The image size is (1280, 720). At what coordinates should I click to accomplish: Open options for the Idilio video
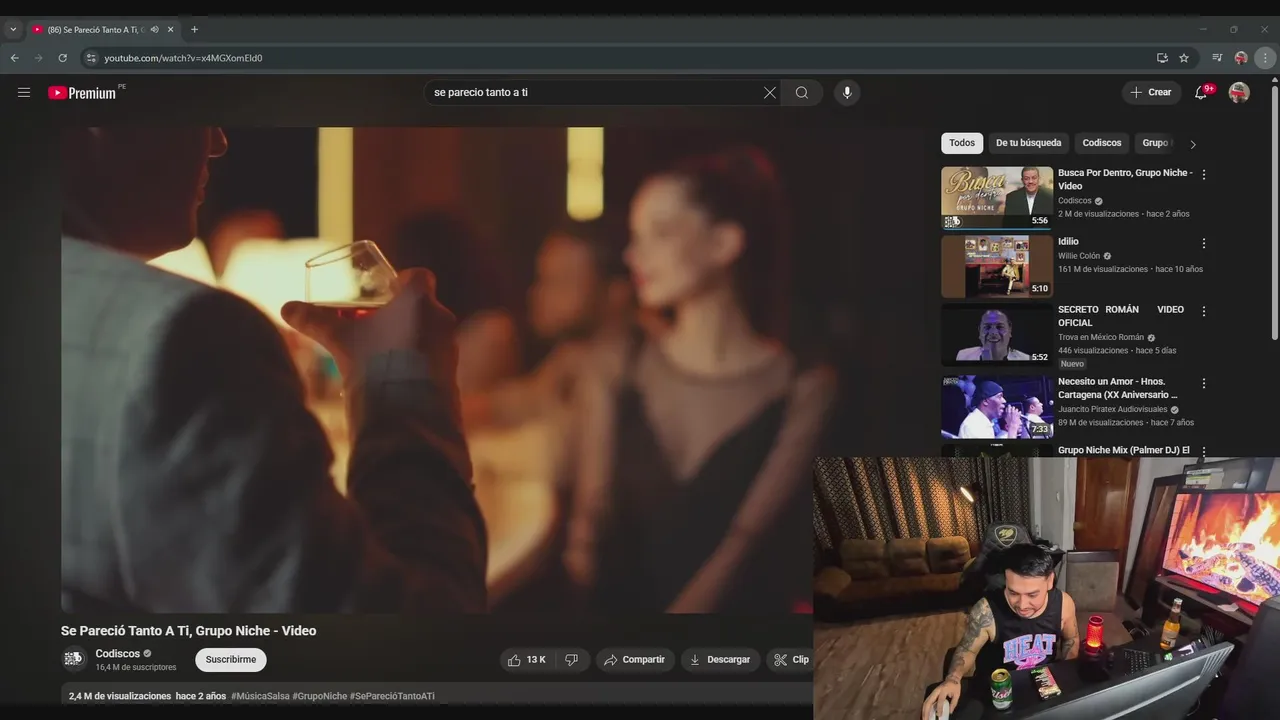tap(1204, 243)
